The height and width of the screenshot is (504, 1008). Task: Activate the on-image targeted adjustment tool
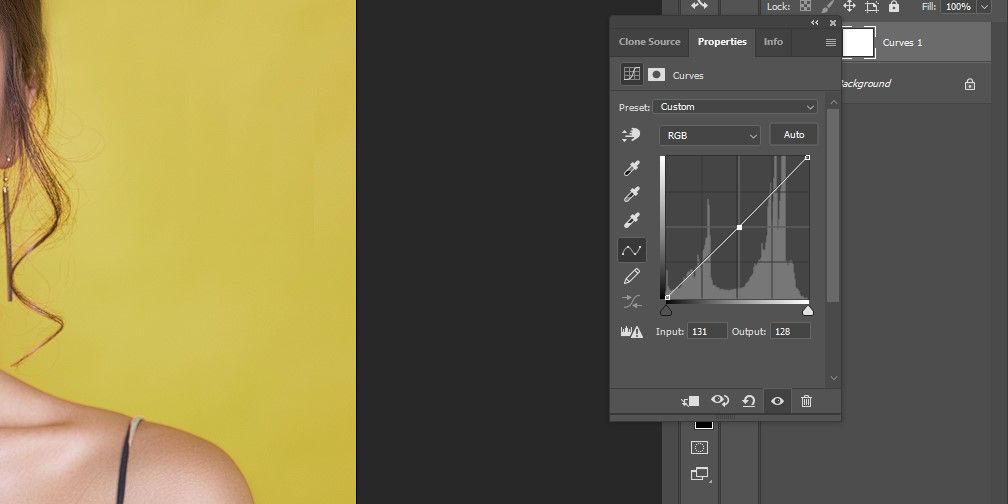(632, 135)
